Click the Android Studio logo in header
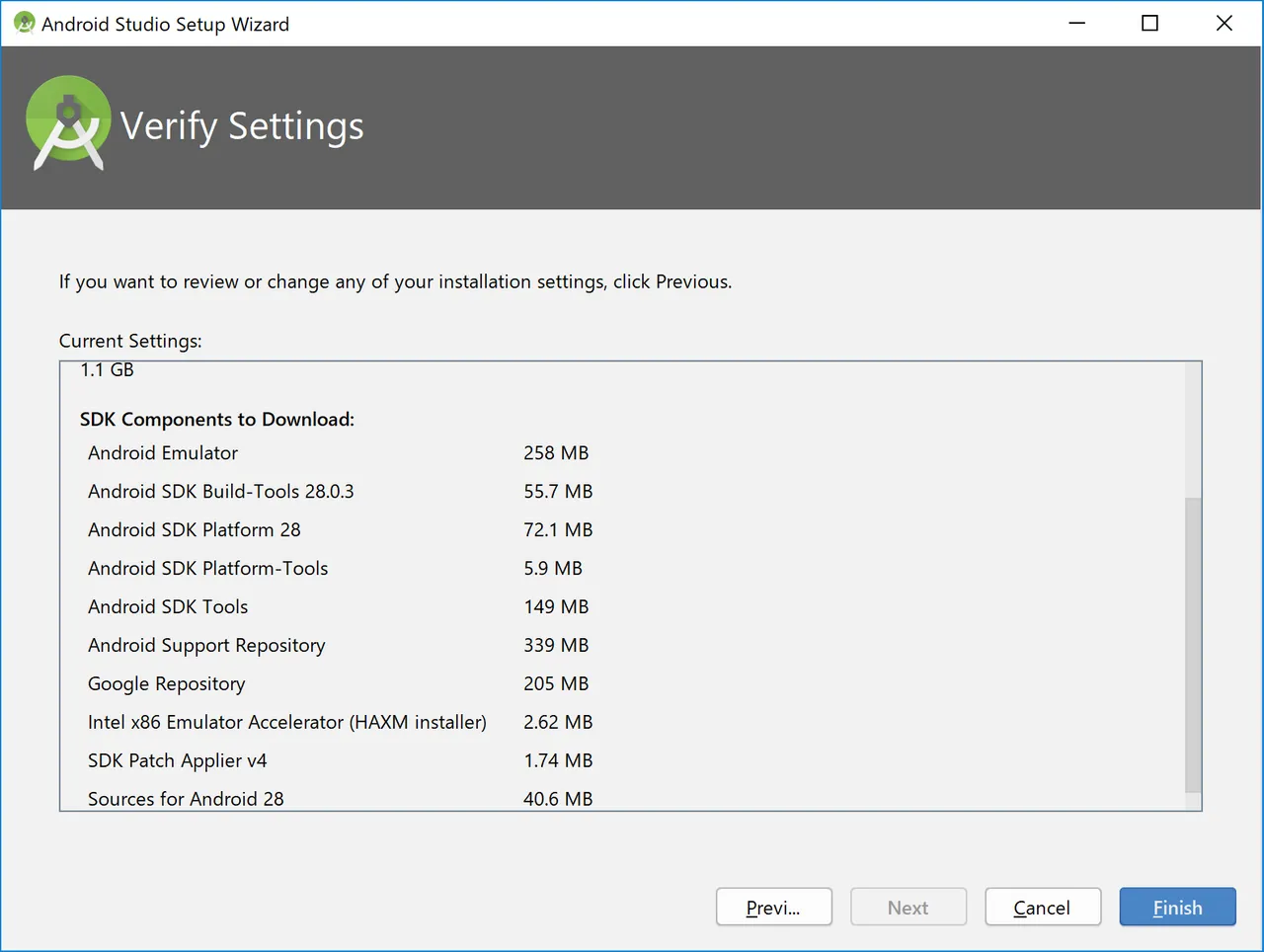This screenshot has width=1264, height=952. [x=68, y=124]
